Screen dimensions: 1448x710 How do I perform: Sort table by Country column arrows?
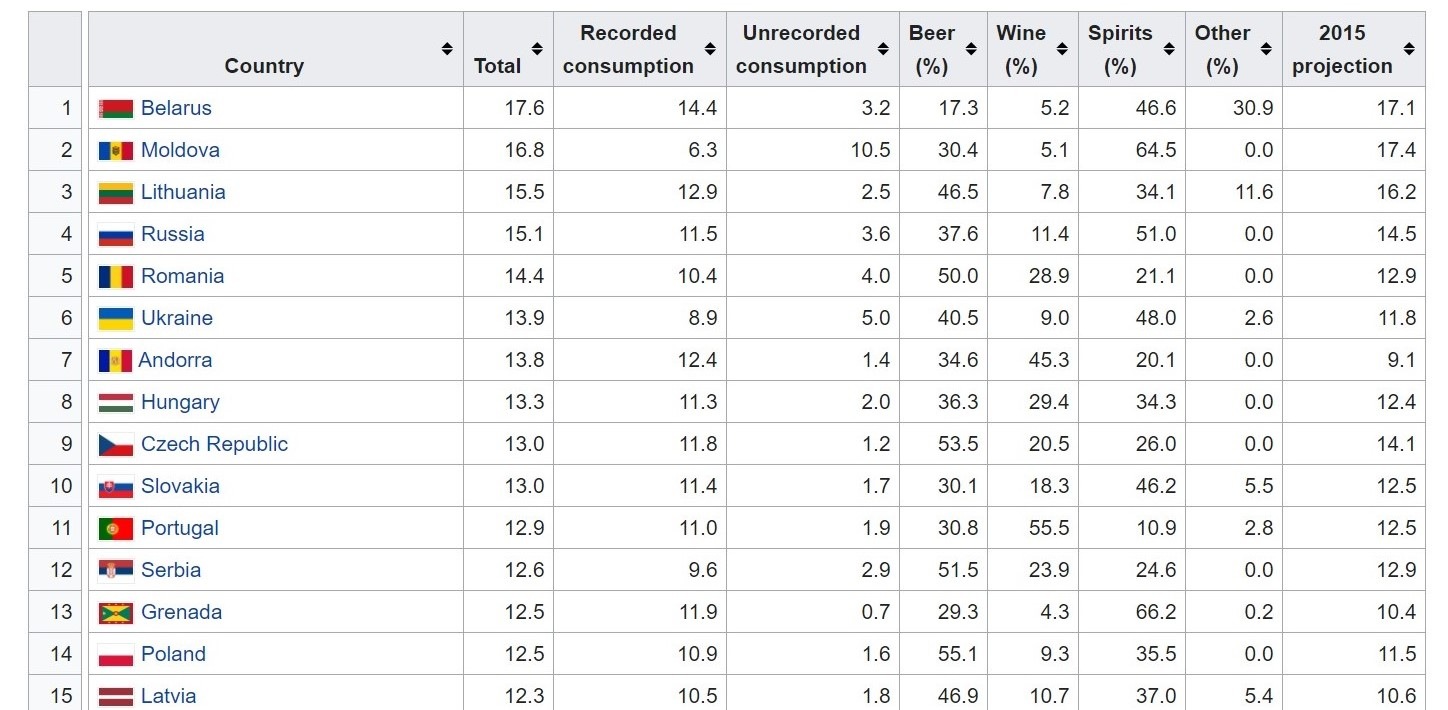coord(447,49)
